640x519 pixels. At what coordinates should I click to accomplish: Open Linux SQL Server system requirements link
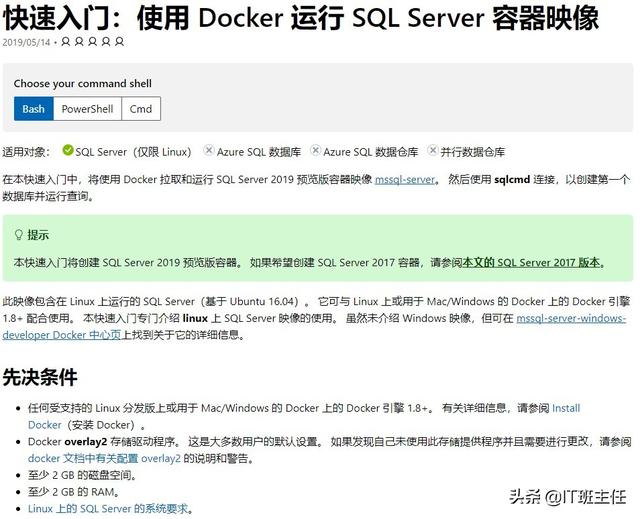108,508
